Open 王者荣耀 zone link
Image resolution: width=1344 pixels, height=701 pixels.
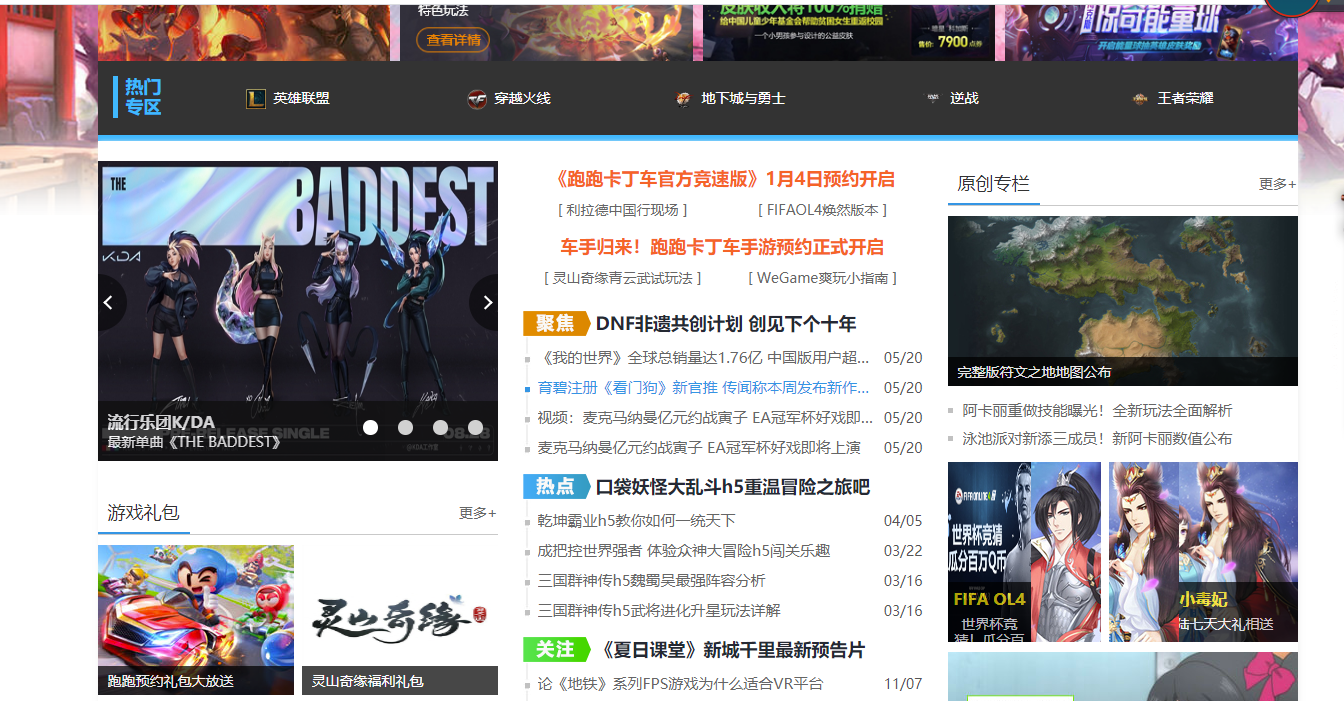pos(1185,98)
